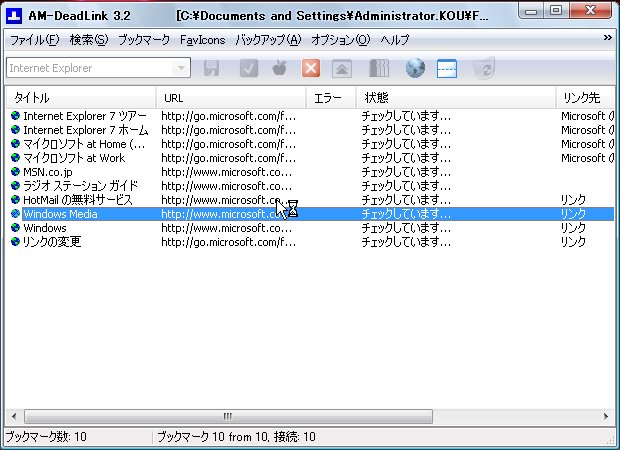Click globe icon of MSN.co.jp row

coord(15,172)
